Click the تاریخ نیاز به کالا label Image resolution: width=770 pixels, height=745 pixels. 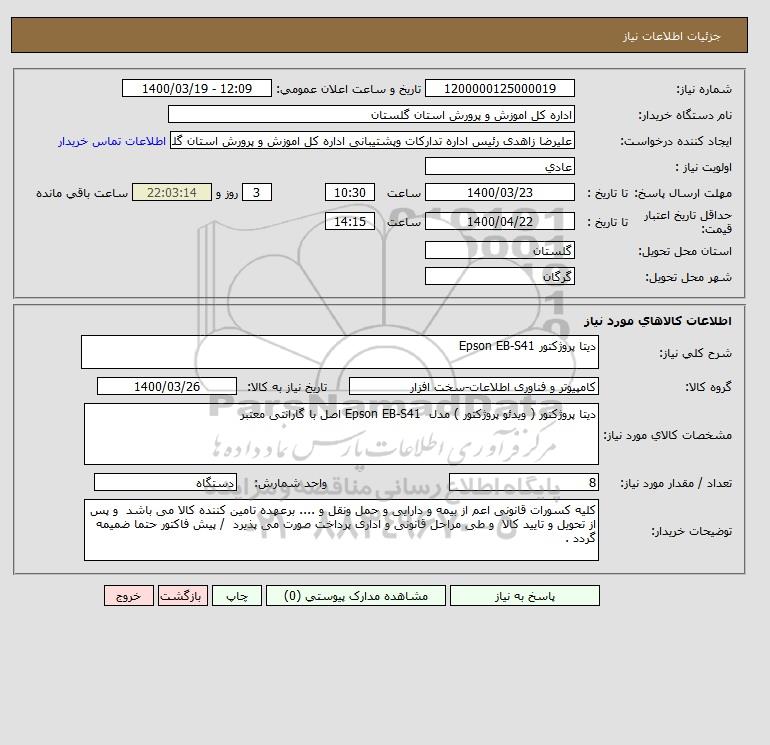tap(287, 387)
